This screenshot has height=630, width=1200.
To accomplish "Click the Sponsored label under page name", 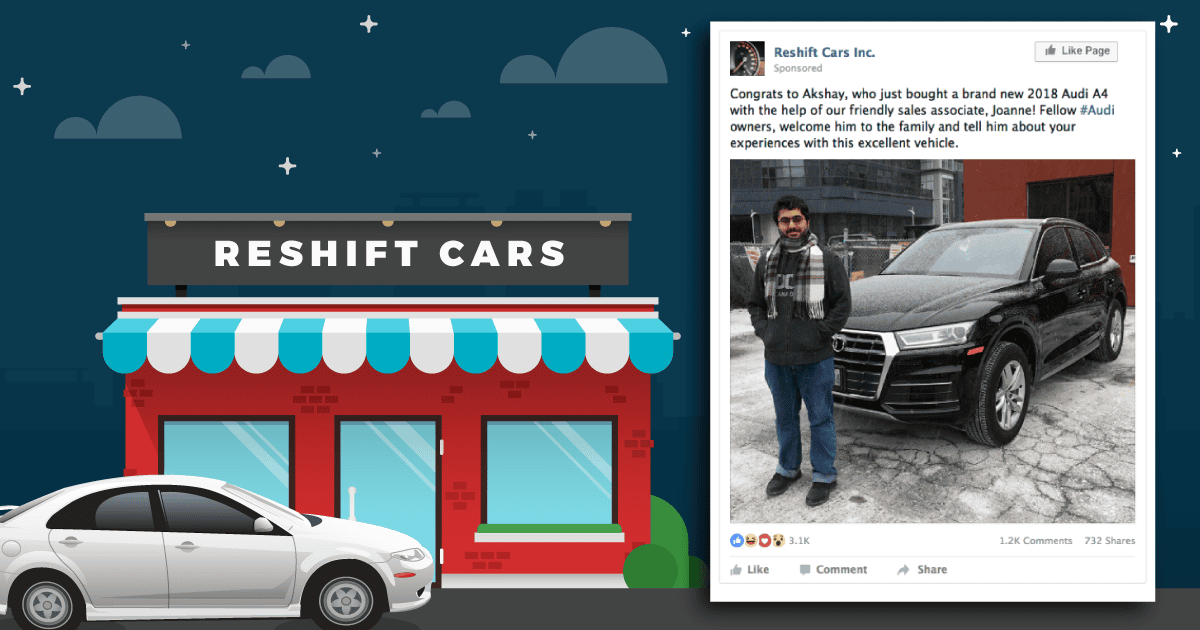I will [x=798, y=69].
